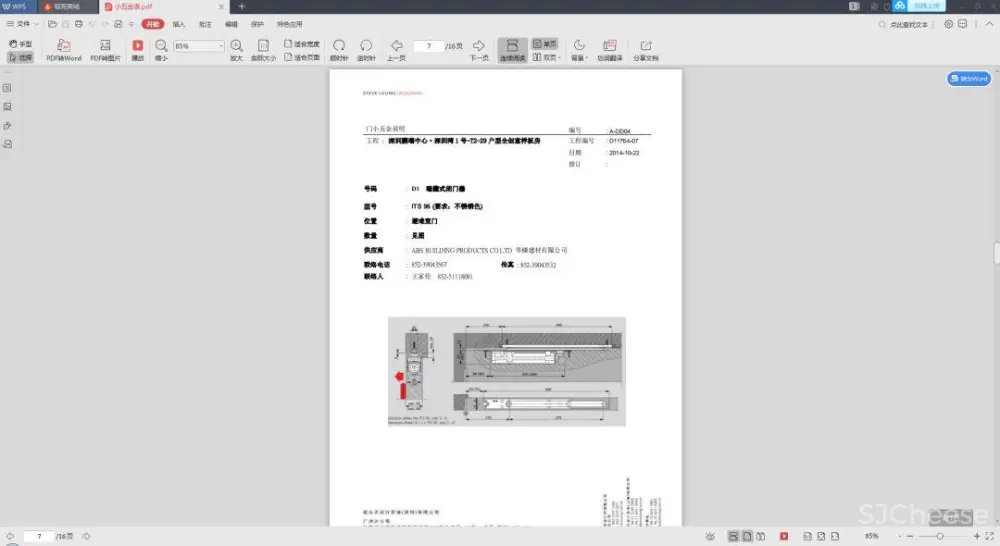Rotate page clockwise (顺时针)

[339, 50]
